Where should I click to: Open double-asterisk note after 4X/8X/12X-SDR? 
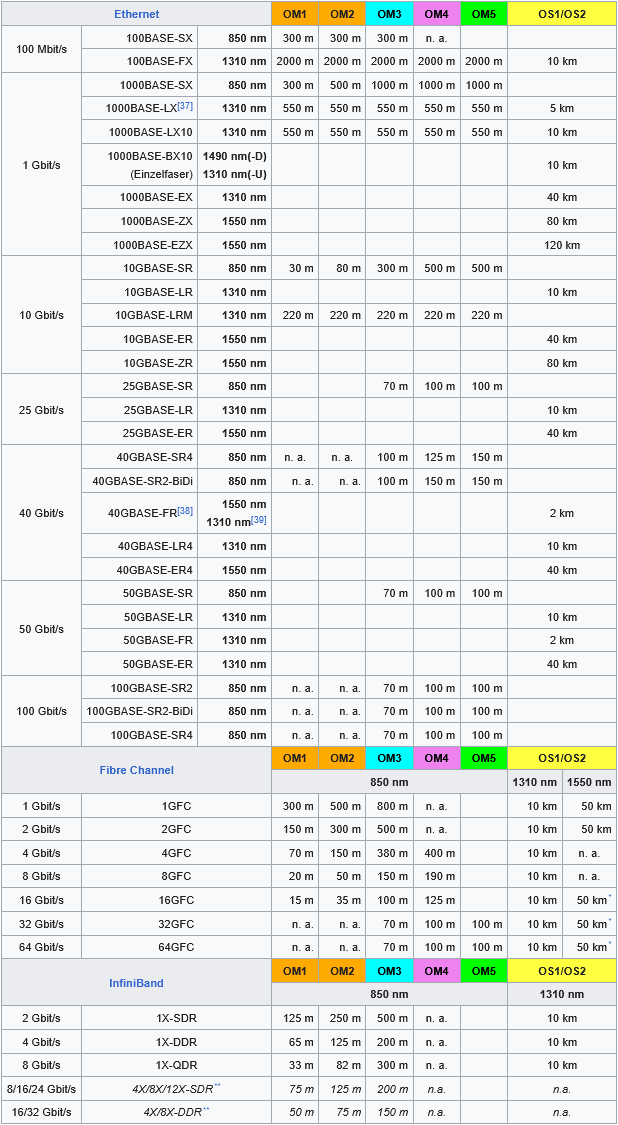pos(217,1085)
